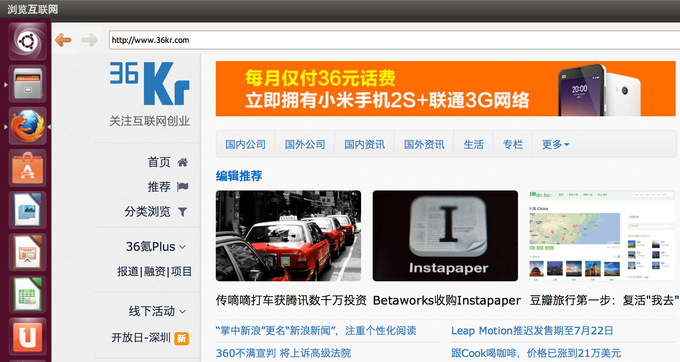Image resolution: width=680 pixels, height=362 pixels.
Task: Switch to the 国外资讯 tab
Action: tap(424, 144)
